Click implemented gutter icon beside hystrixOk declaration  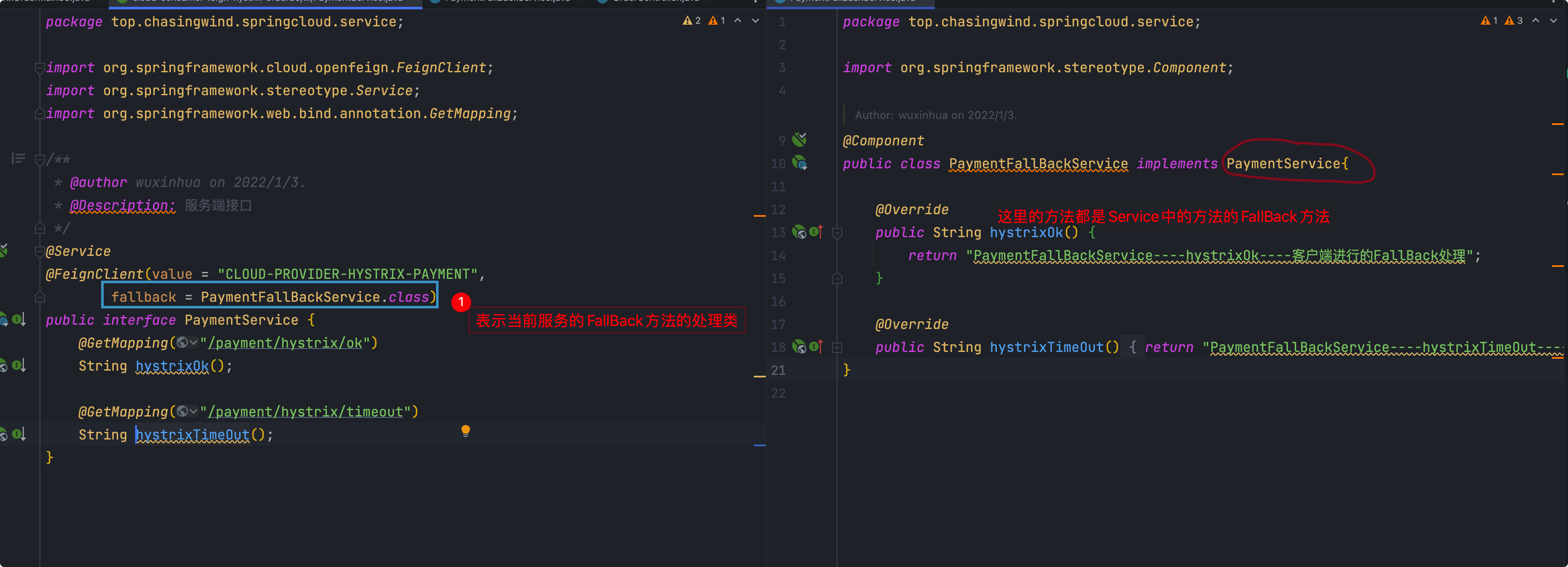pyautogui.click(x=18, y=366)
